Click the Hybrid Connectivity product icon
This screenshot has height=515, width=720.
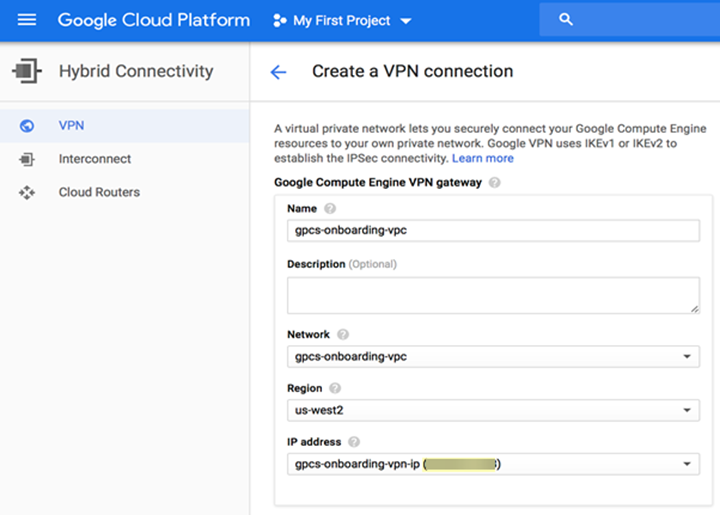[26, 72]
